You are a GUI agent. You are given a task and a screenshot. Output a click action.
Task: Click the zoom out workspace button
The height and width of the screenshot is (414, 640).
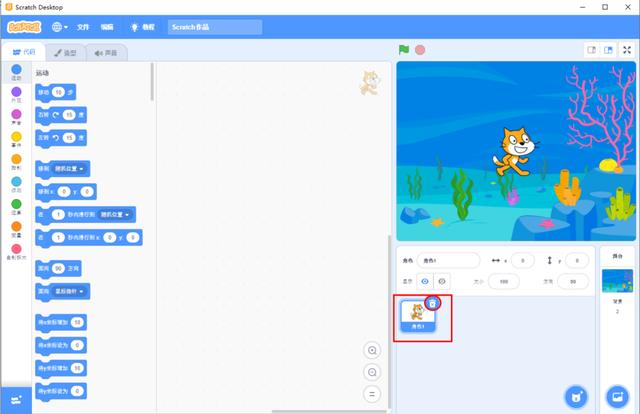[373, 372]
